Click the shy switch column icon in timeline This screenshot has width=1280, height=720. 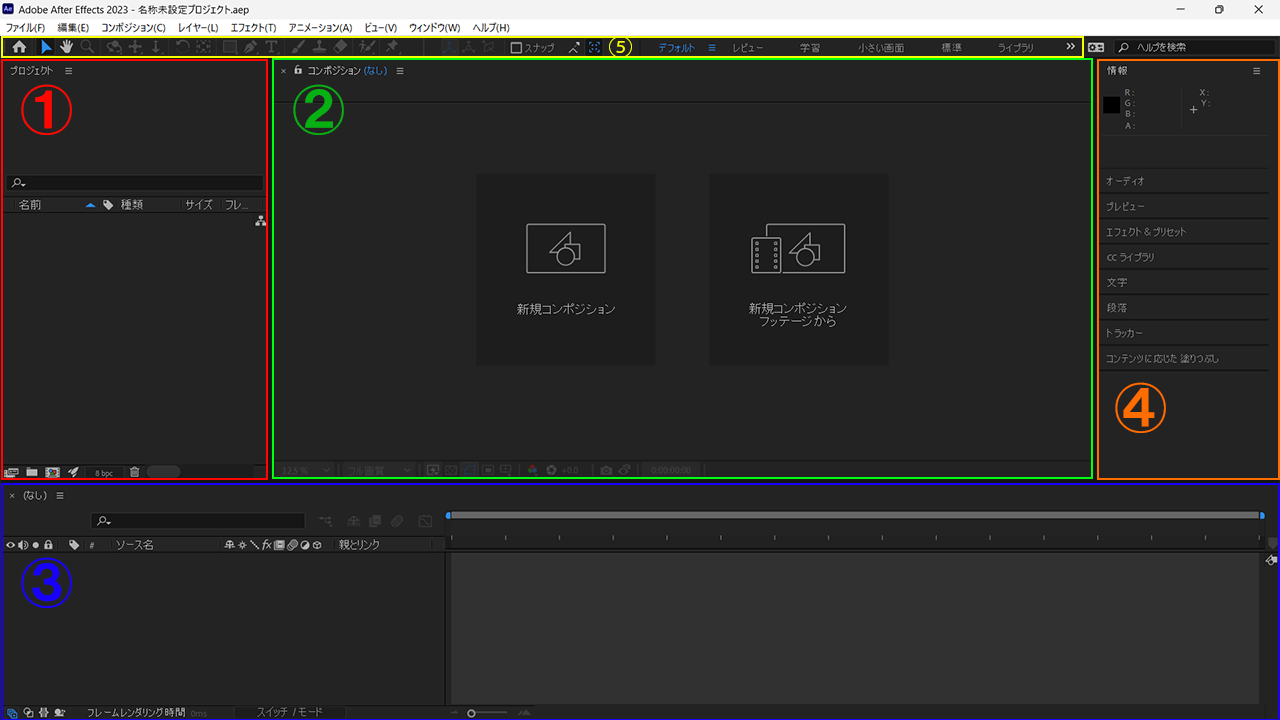(x=231, y=545)
